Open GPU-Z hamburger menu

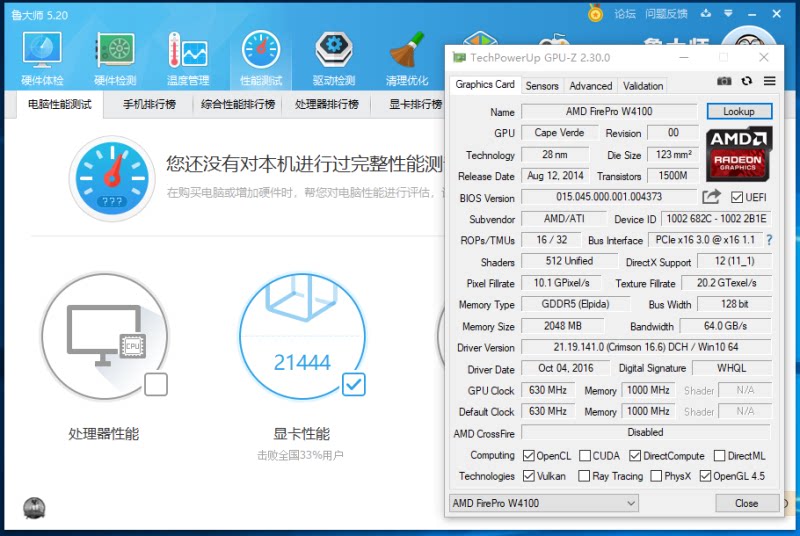[770, 81]
